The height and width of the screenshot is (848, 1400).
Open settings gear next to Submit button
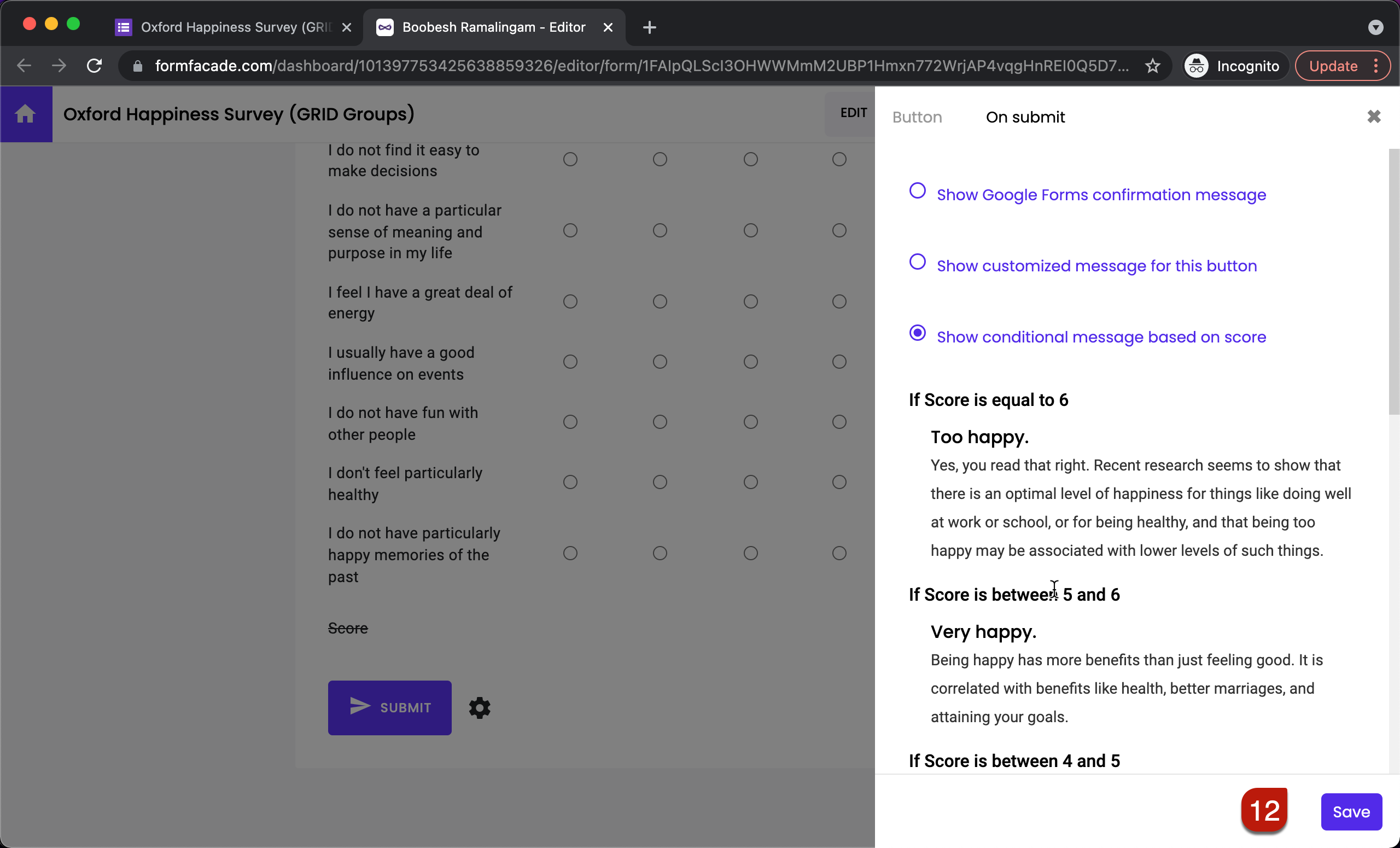click(x=479, y=707)
